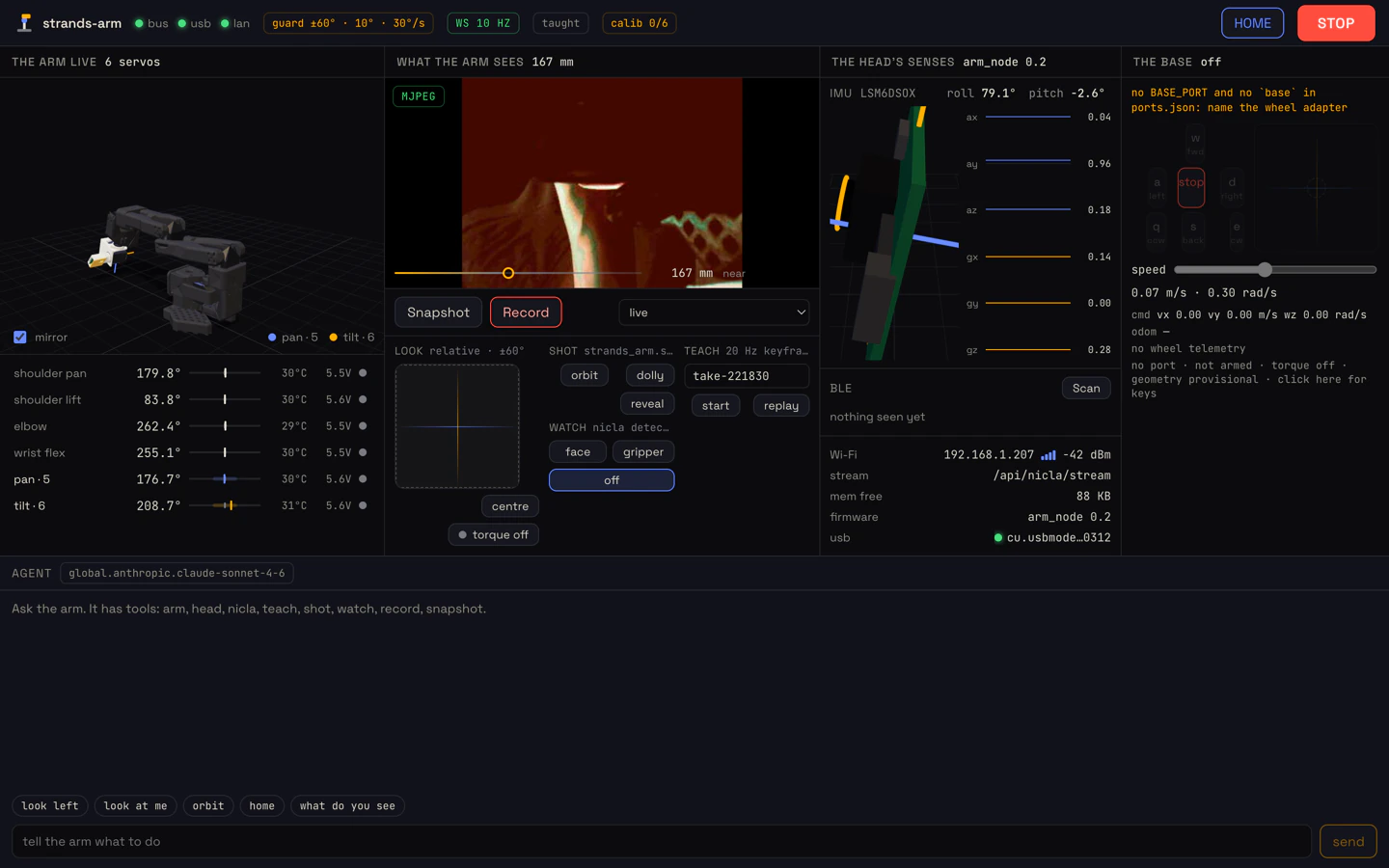The height and width of the screenshot is (868, 1389).
Task: Click the take-221830 name field
Action: pyautogui.click(x=747, y=376)
